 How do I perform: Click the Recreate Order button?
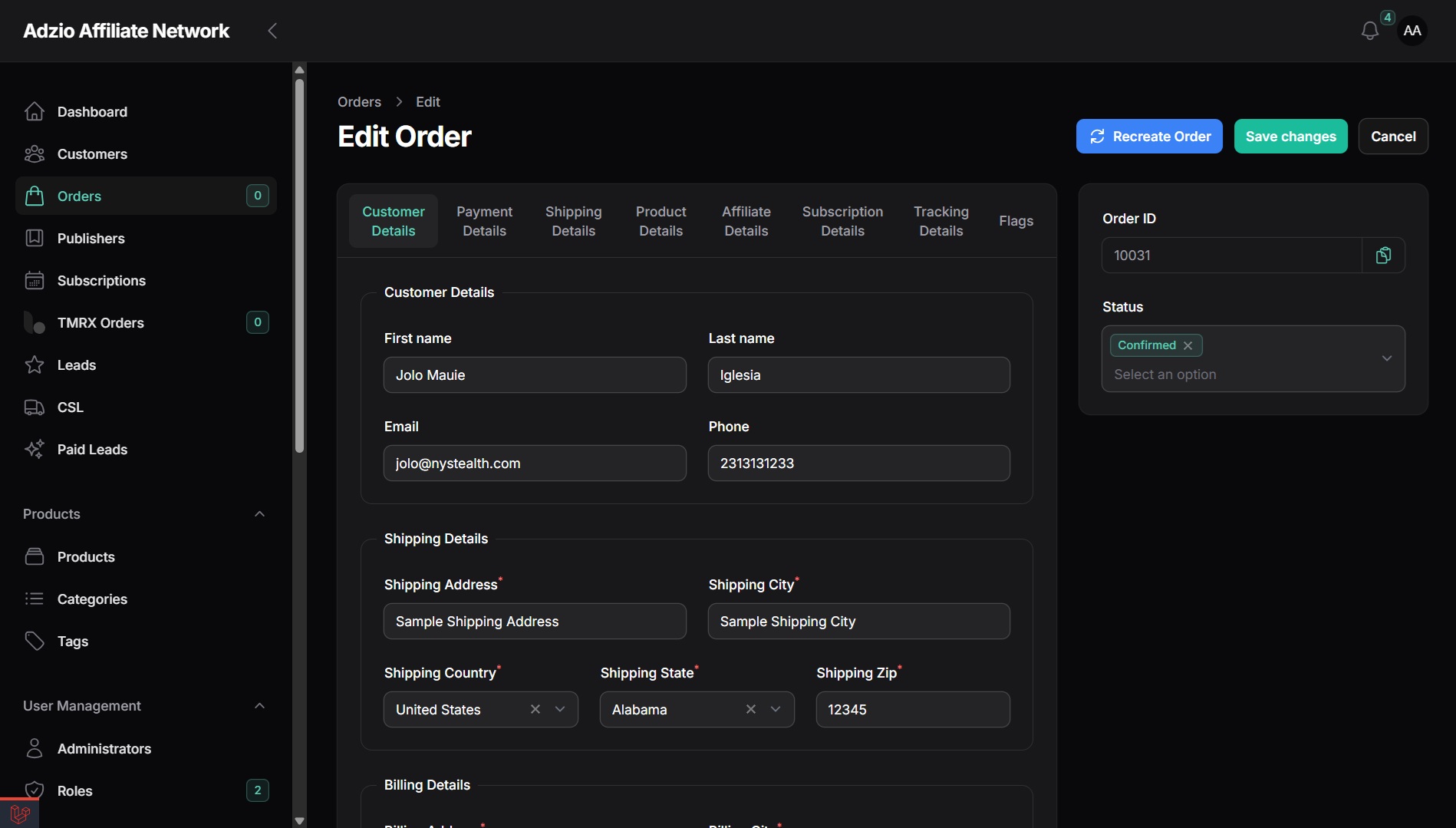[x=1149, y=137]
